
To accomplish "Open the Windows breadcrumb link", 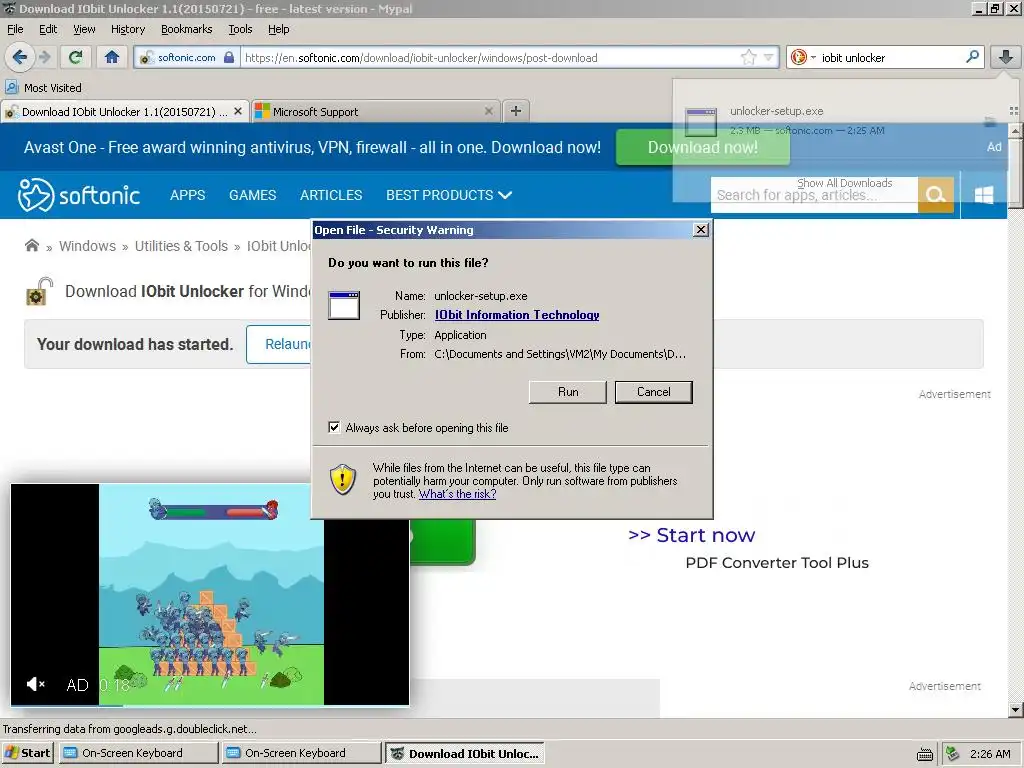I will click(88, 246).
